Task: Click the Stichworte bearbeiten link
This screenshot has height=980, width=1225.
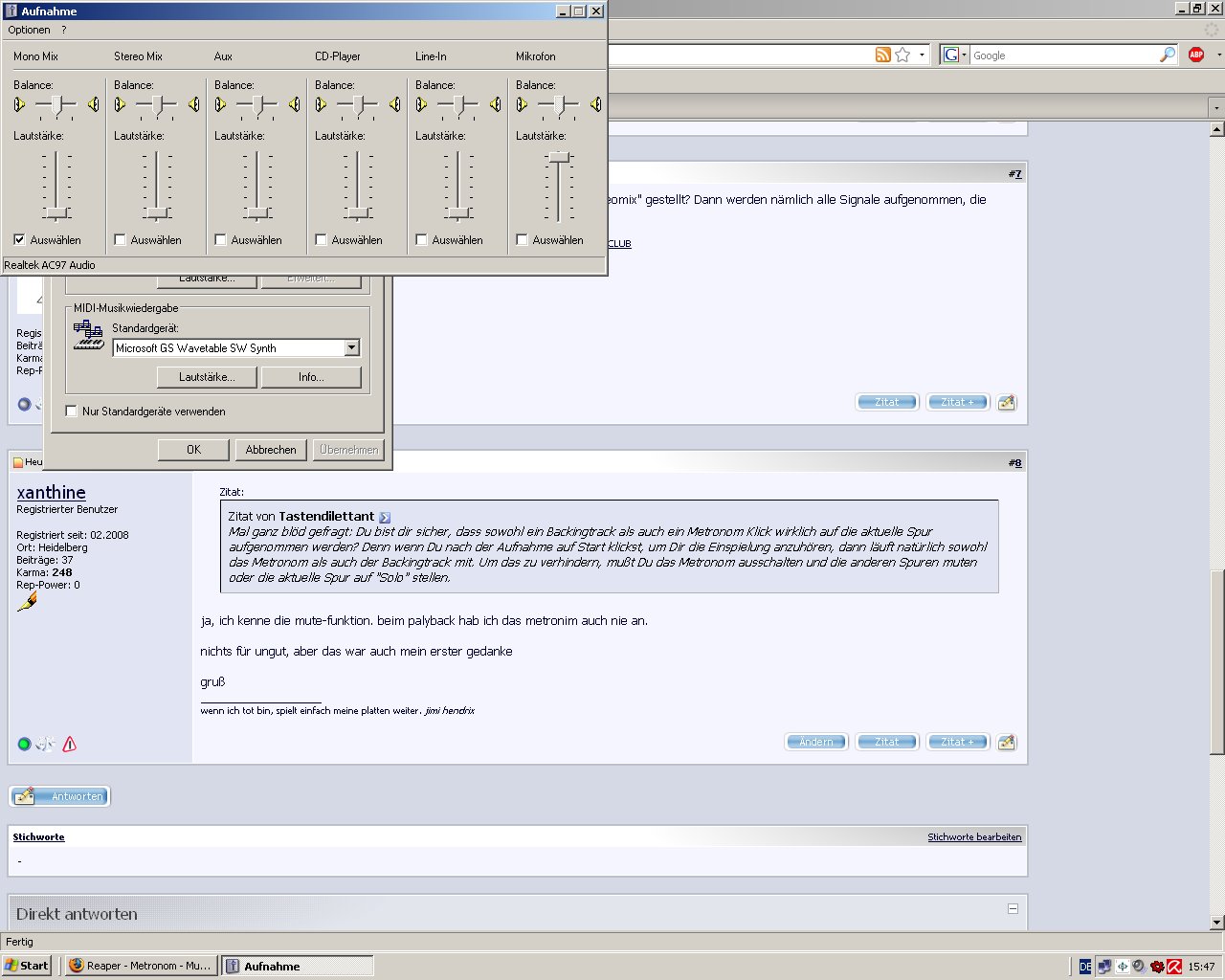Action: (974, 836)
